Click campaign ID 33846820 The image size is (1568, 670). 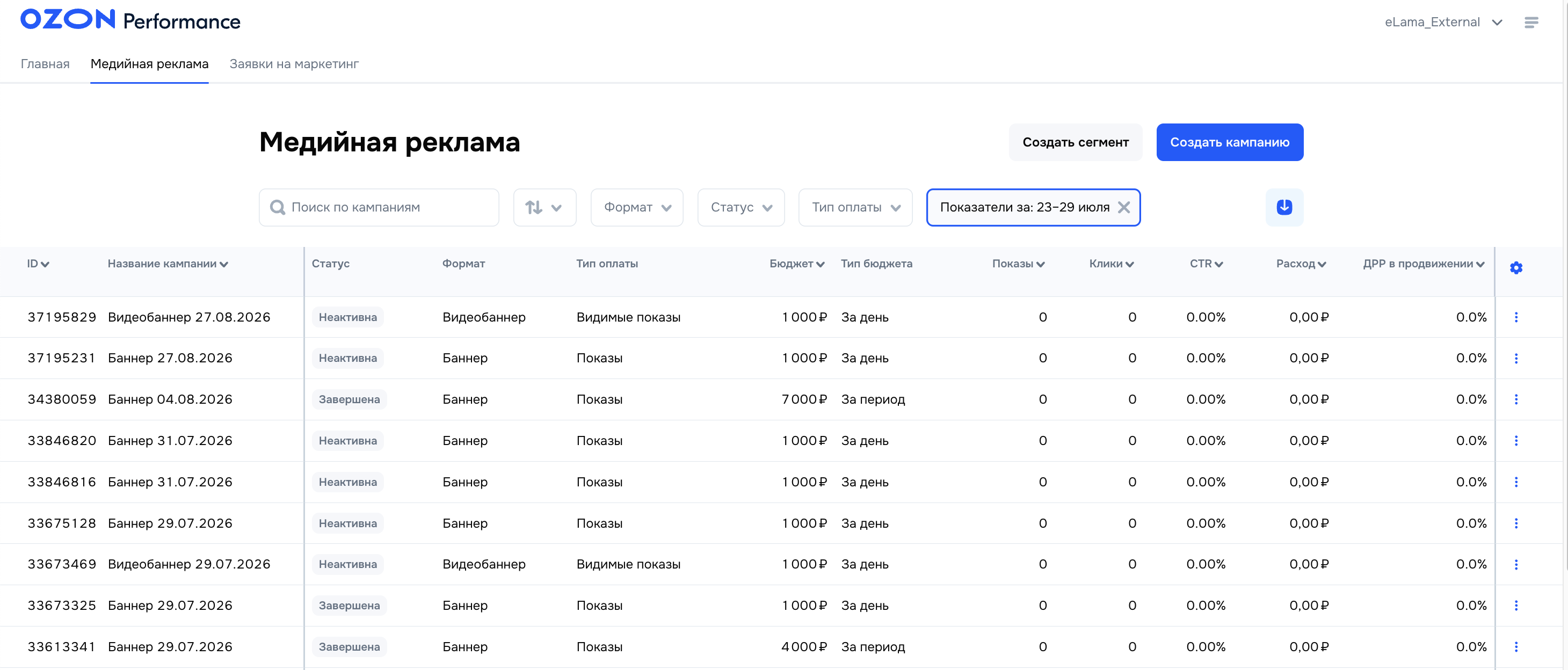[x=61, y=441]
